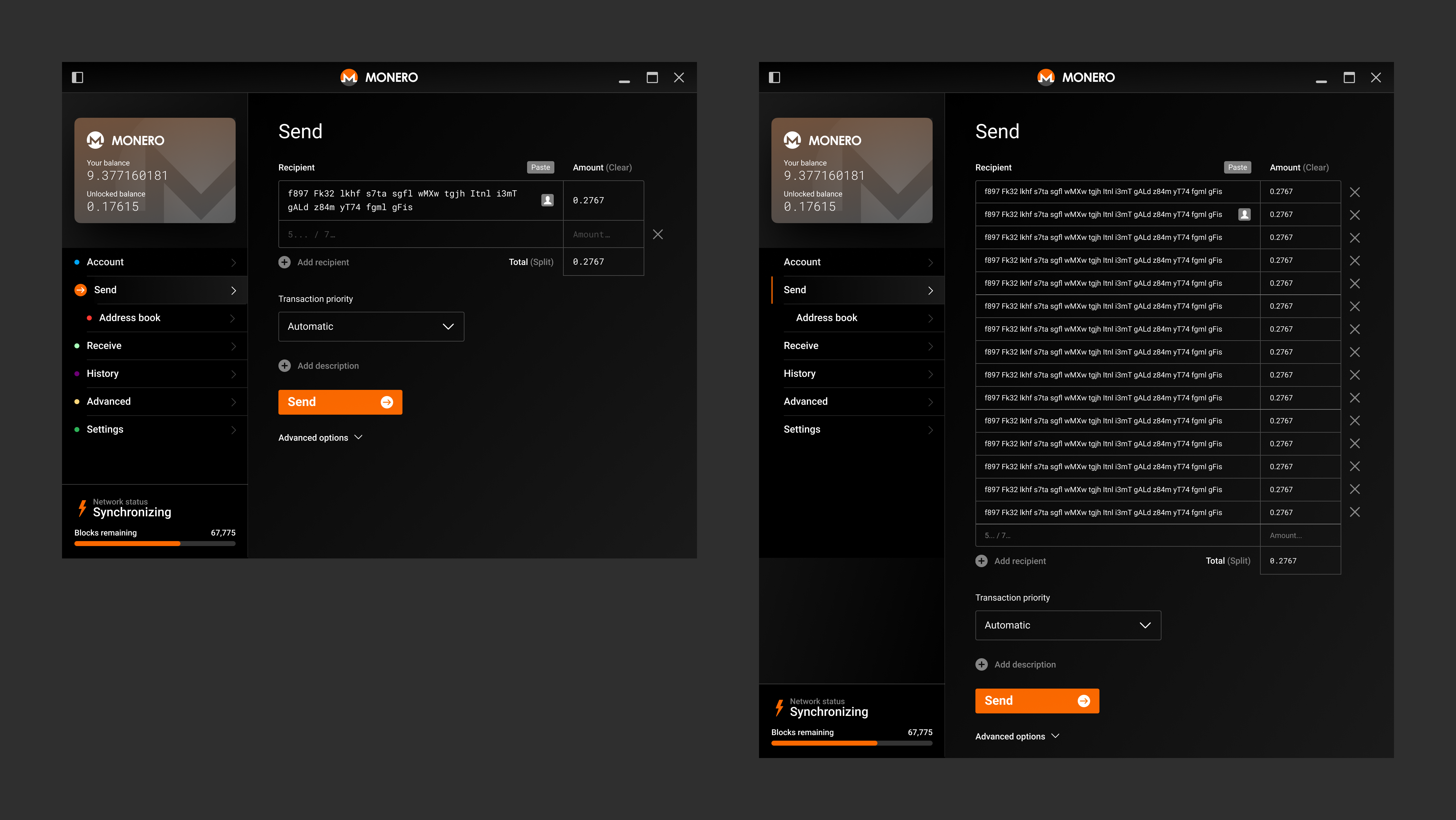Screen dimensions: 1456x820
Task: Open Settings in left window sidebar
Action: [155, 430]
